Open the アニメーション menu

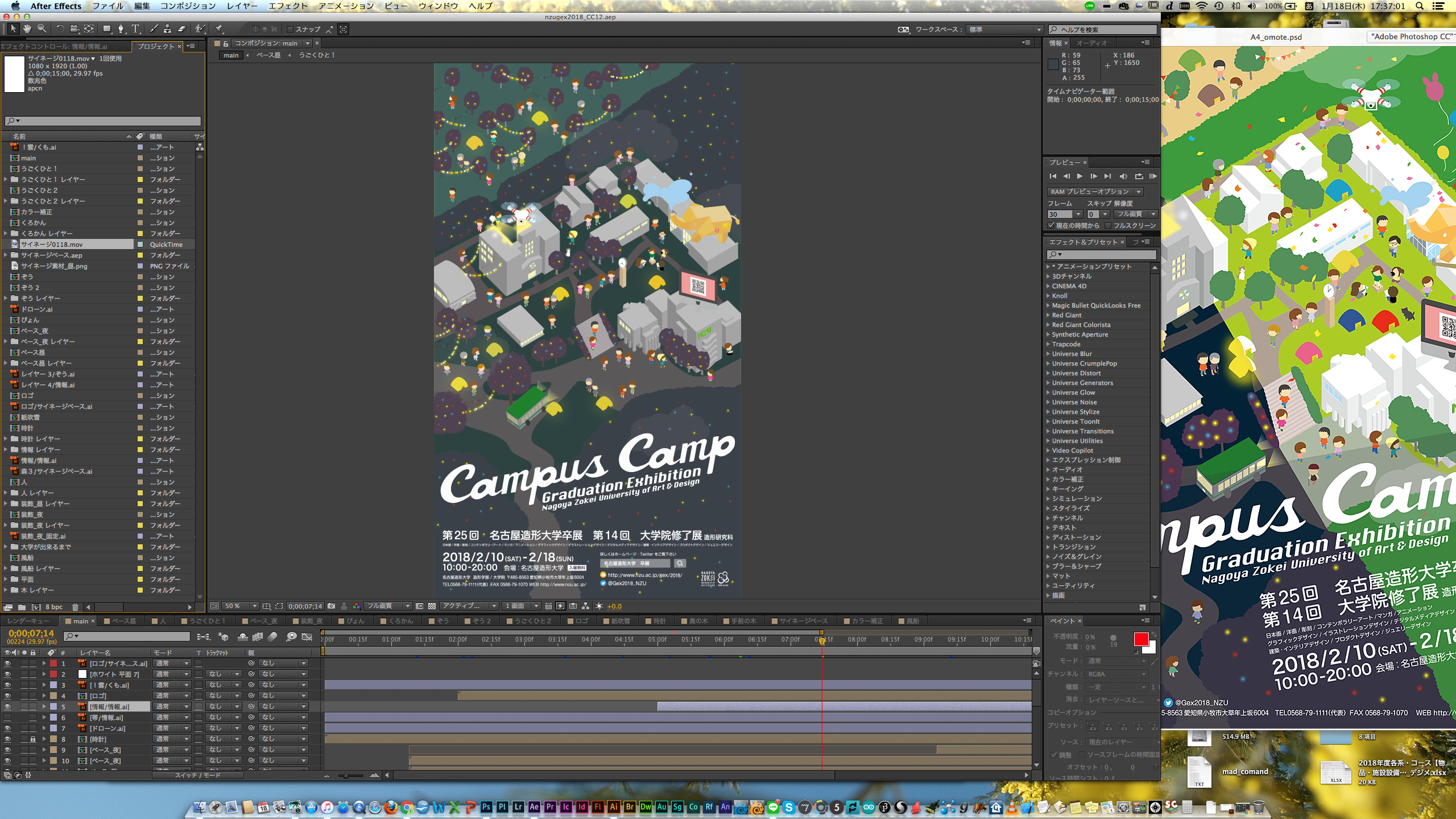click(346, 6)
